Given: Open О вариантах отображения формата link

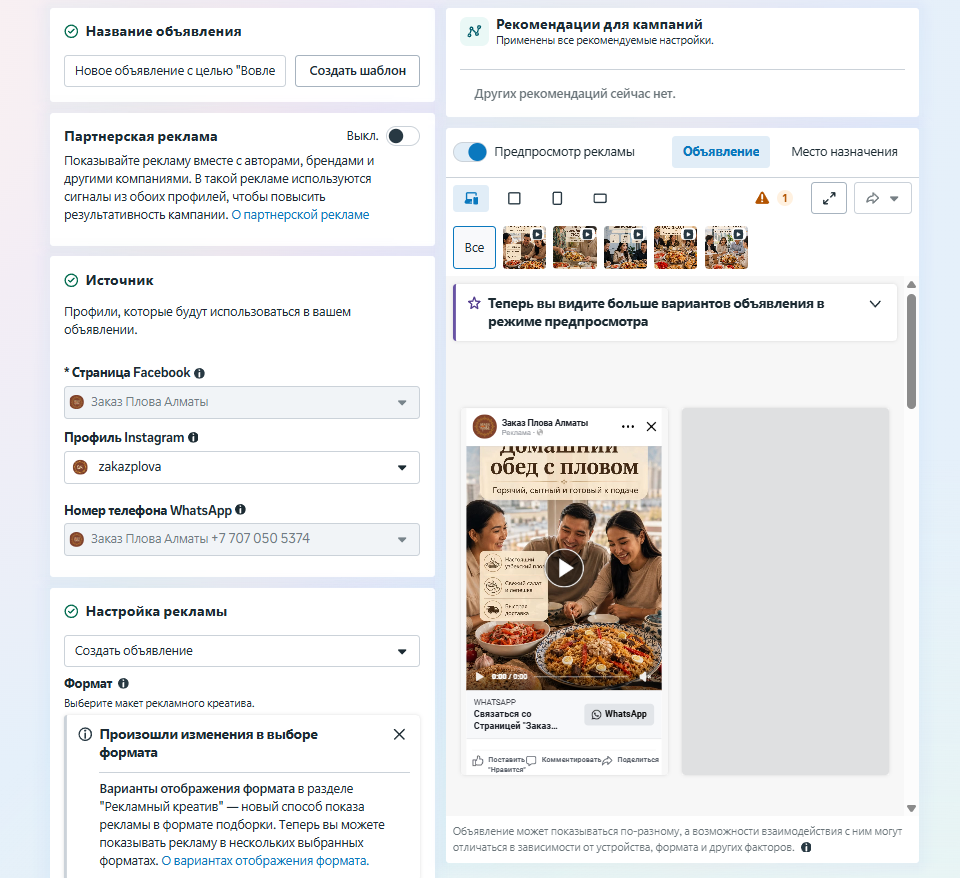Looking at the screenshot, I should pyautogui.click(x=265, y=861).
